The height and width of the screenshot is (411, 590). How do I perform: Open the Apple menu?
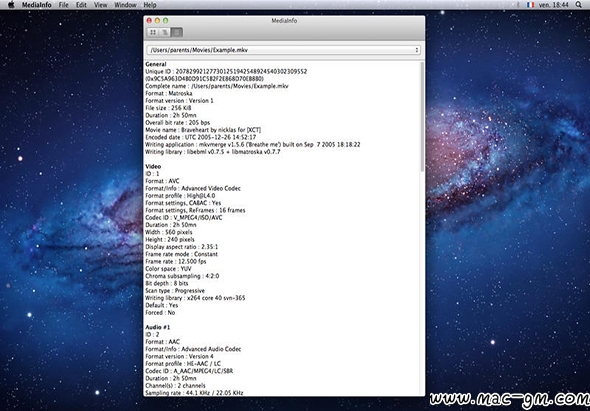(11, 5)
